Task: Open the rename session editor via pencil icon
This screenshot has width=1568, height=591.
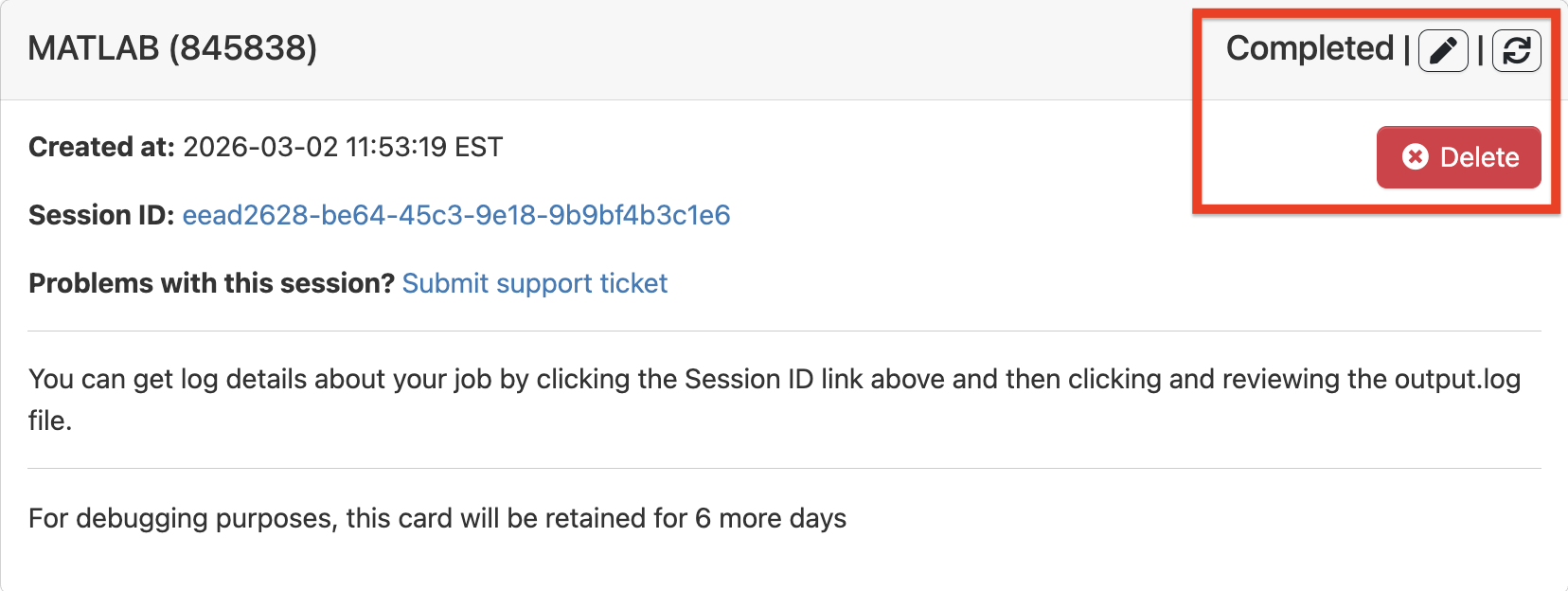Action: coord(1442,50)
